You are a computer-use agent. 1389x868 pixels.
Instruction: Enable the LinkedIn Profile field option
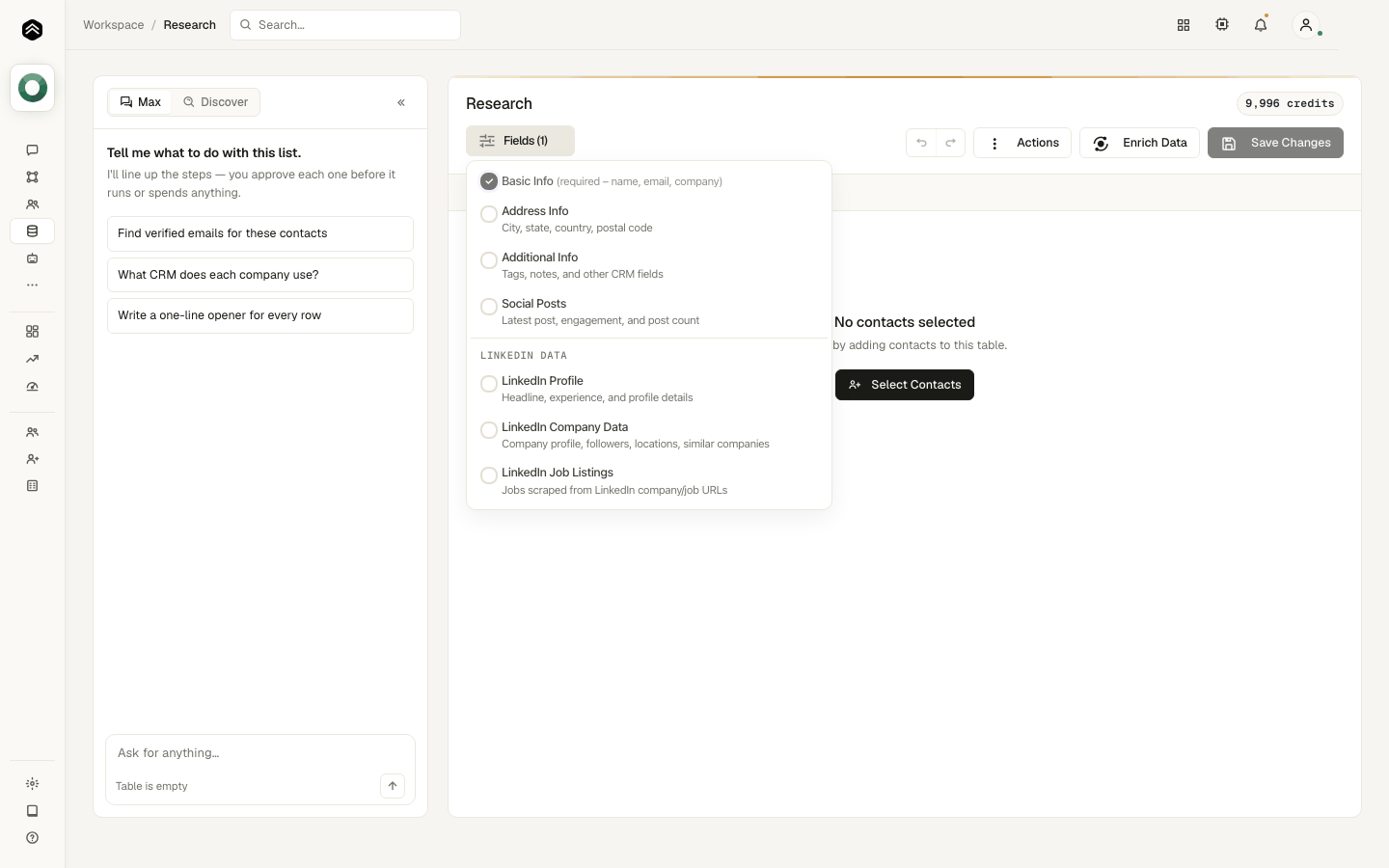[x=489, y=384]
